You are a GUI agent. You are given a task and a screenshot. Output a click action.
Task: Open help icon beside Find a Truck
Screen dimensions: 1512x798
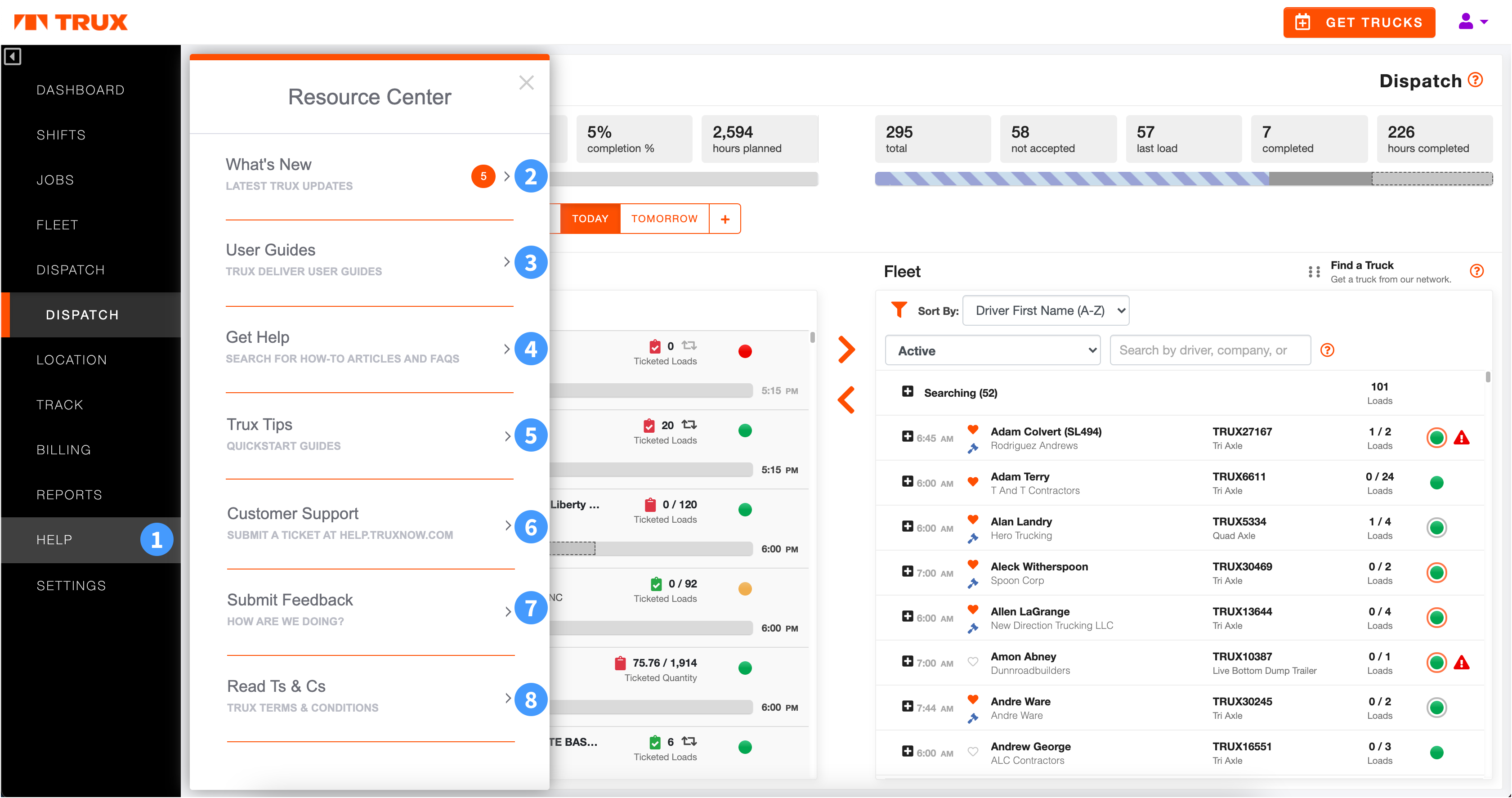click(1477, 271)
